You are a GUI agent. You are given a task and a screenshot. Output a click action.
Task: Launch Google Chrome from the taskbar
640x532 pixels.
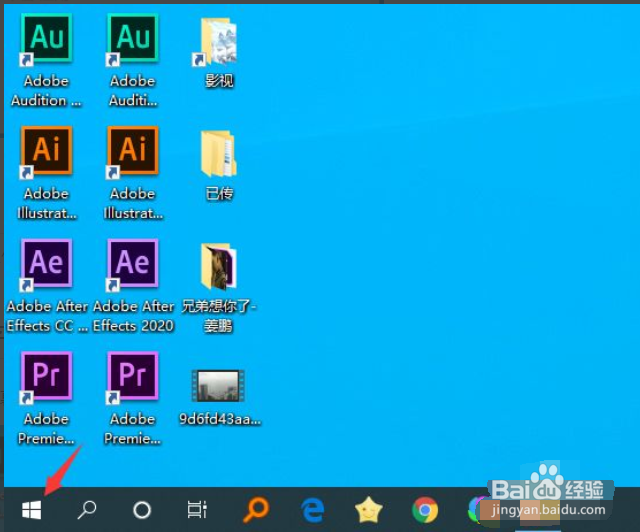425,510
